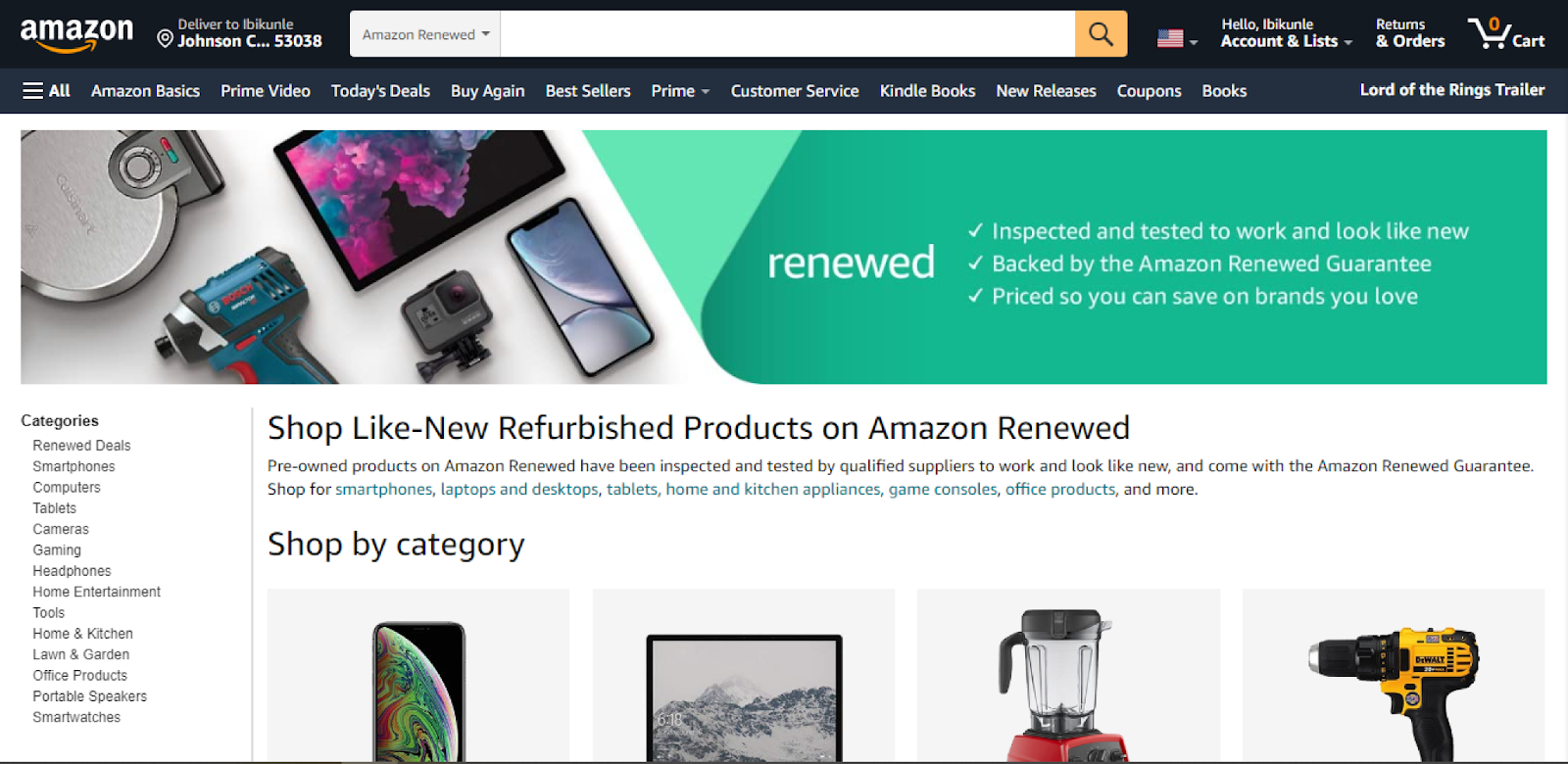Click the Amazon logo
Image resolution: width=1568 pixels, height=764 pixels.
click(x=76, y=34)
